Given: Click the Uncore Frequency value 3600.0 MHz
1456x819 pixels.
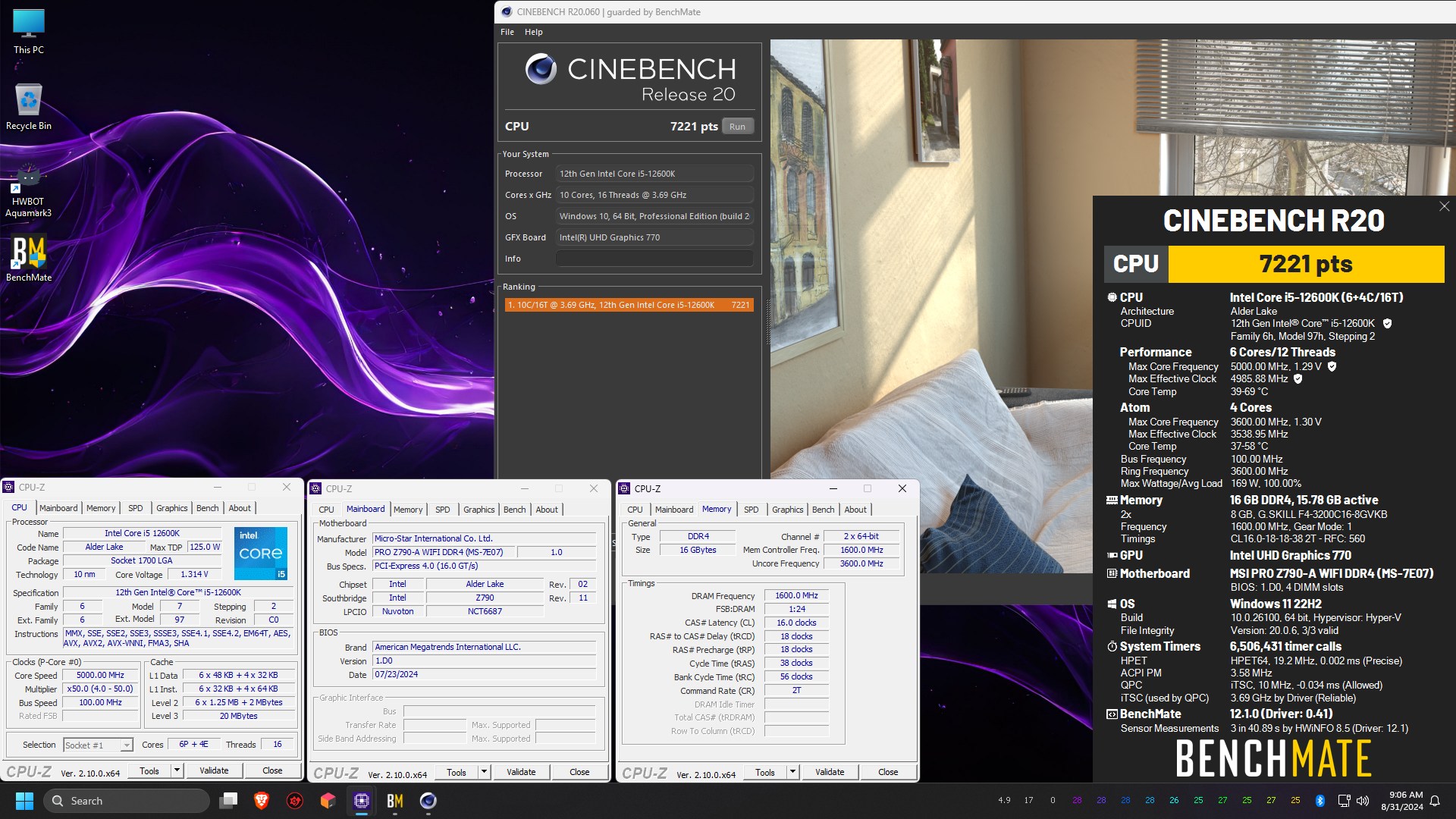Looking at the screenshot, I should pyautogui.click(x=861, y=563).
